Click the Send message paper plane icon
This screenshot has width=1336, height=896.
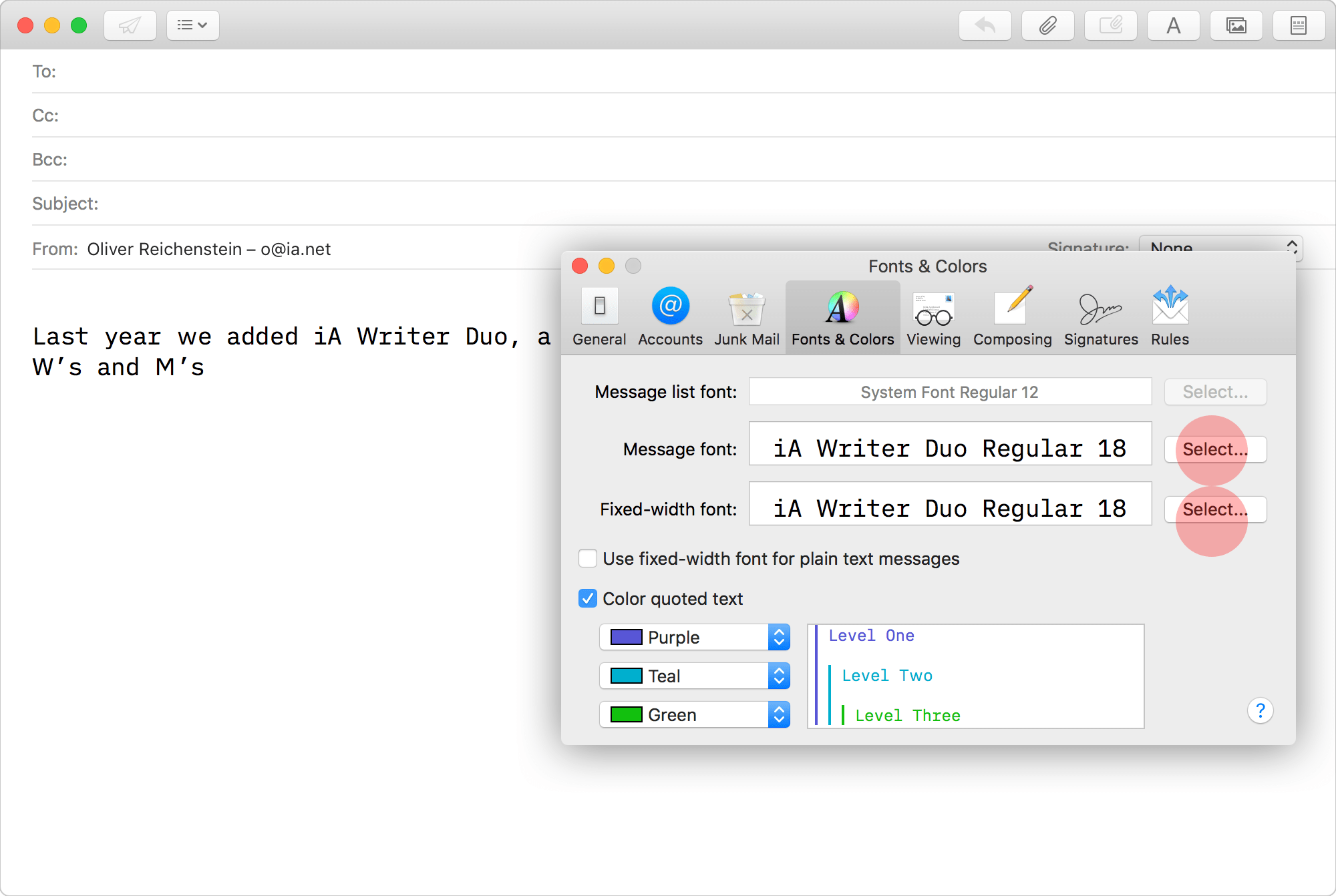coord(130,25)
